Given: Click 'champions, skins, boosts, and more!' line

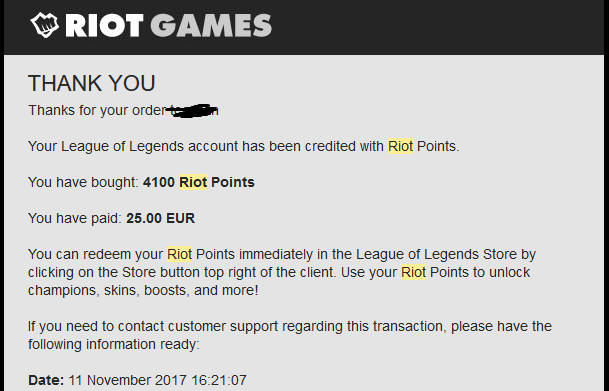Looking at the screenshot, I should [x=143, y=290].
